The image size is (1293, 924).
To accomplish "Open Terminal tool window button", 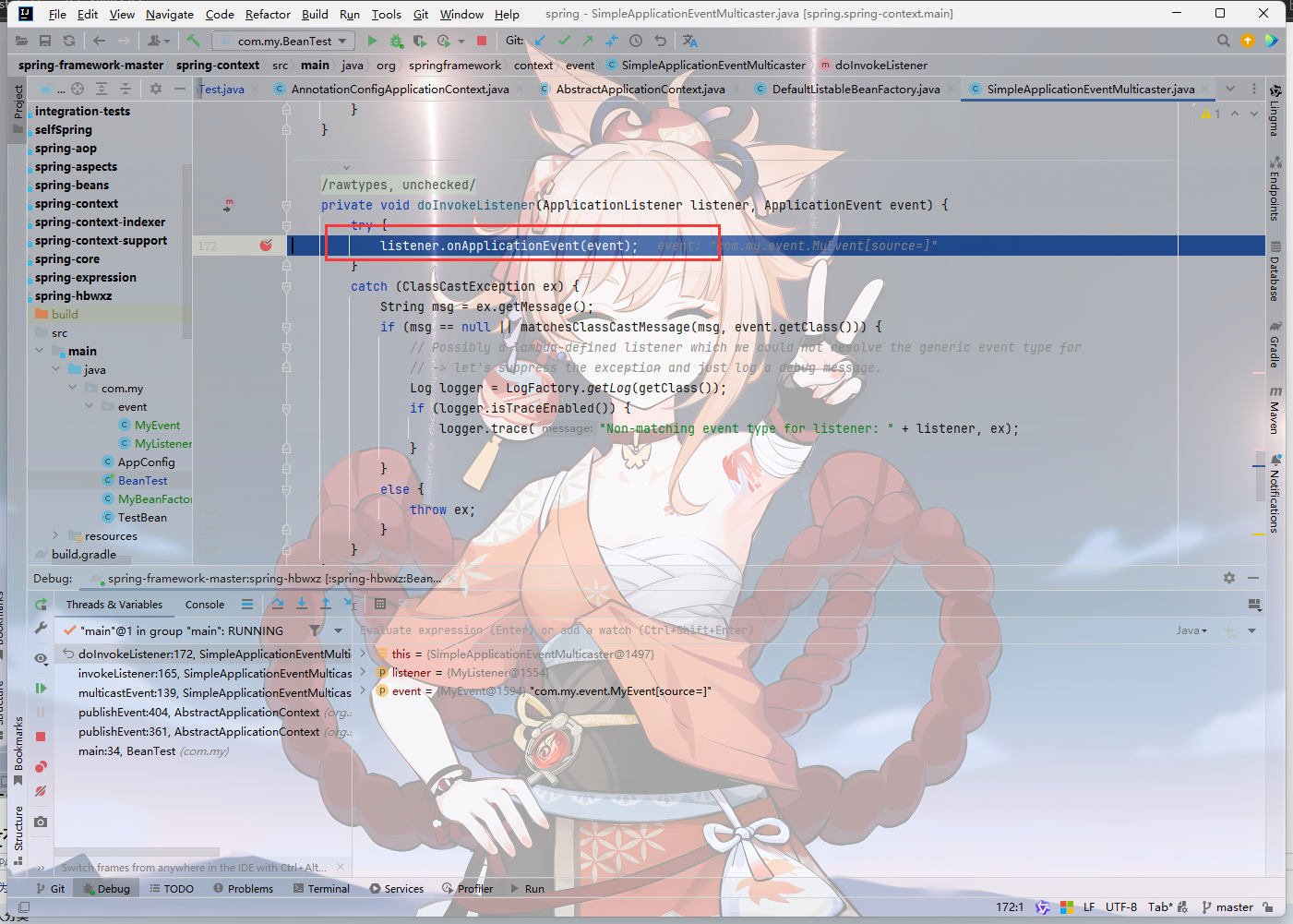I will [x=321, y=888].
